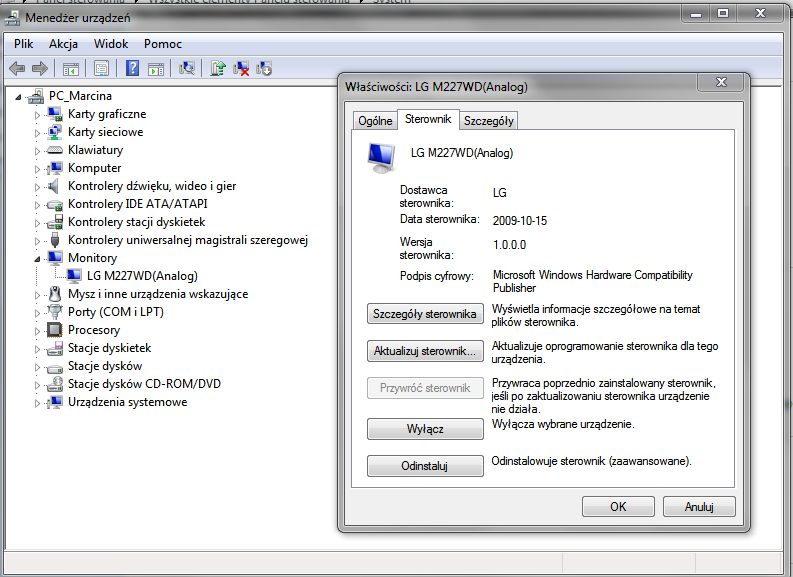
Task: Click the Kontrolery IDE ATA/ATAPI icon
Action: click(x=55, y=204)
